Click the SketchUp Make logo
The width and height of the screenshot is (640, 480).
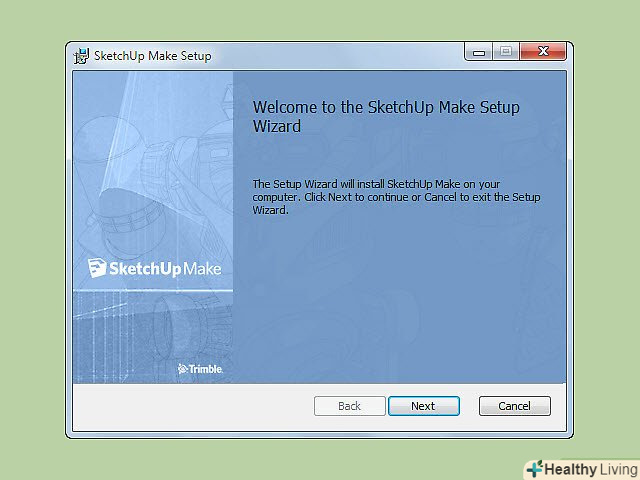click(154, 268)
